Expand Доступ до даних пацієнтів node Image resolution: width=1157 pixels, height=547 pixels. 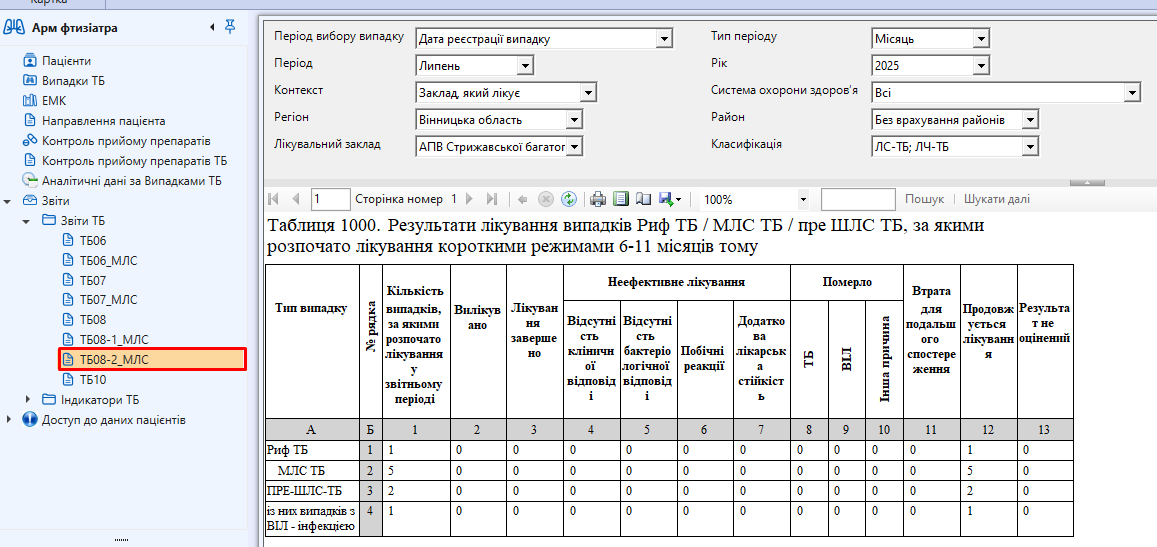click(9, 420)
